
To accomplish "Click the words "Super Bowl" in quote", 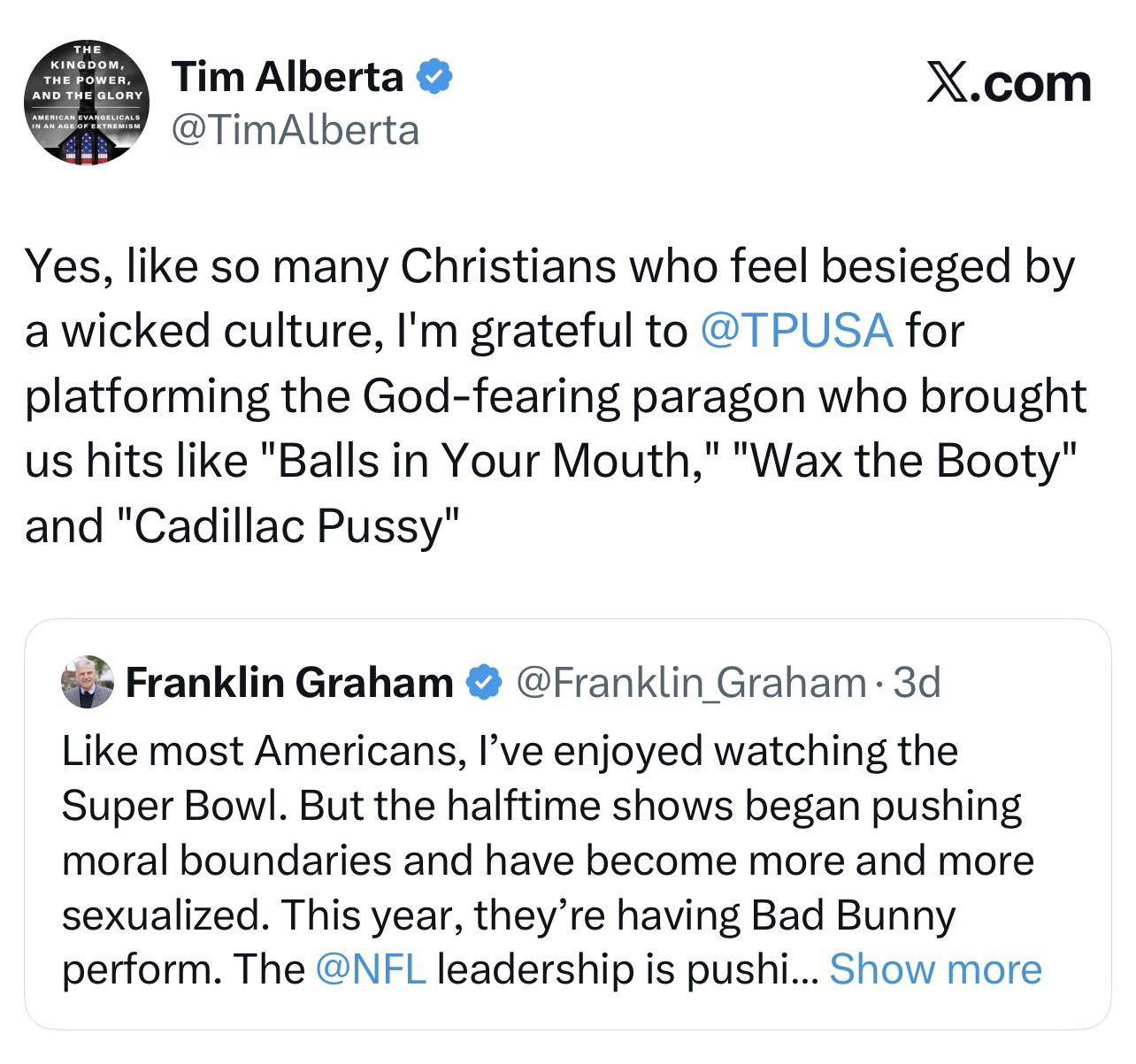I will [x=173, y=805].
